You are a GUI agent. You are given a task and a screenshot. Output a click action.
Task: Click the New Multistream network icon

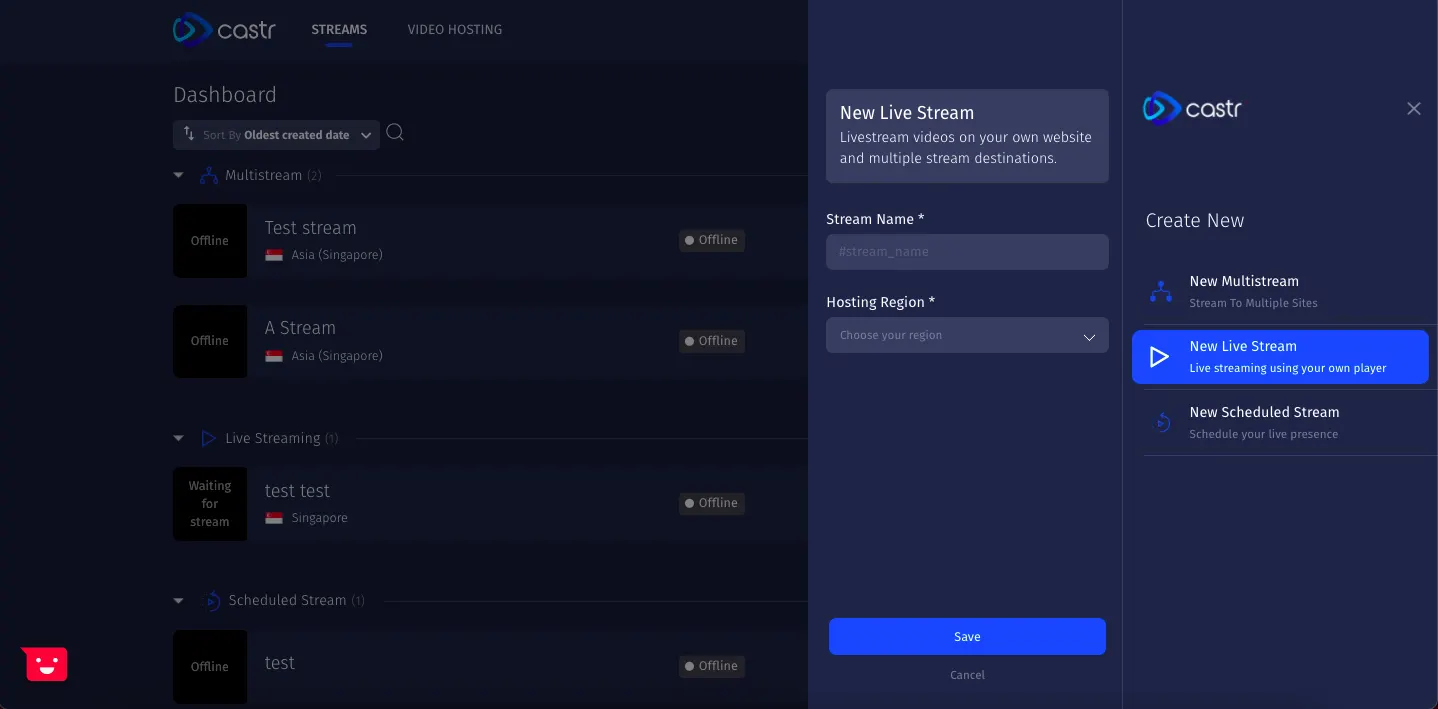1160,291
